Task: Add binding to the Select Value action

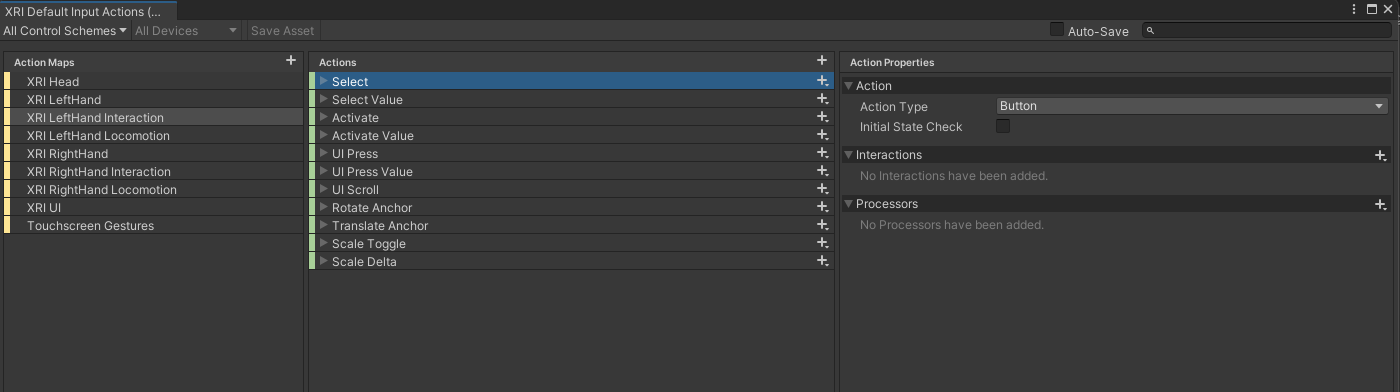Action: pos(822,99)
